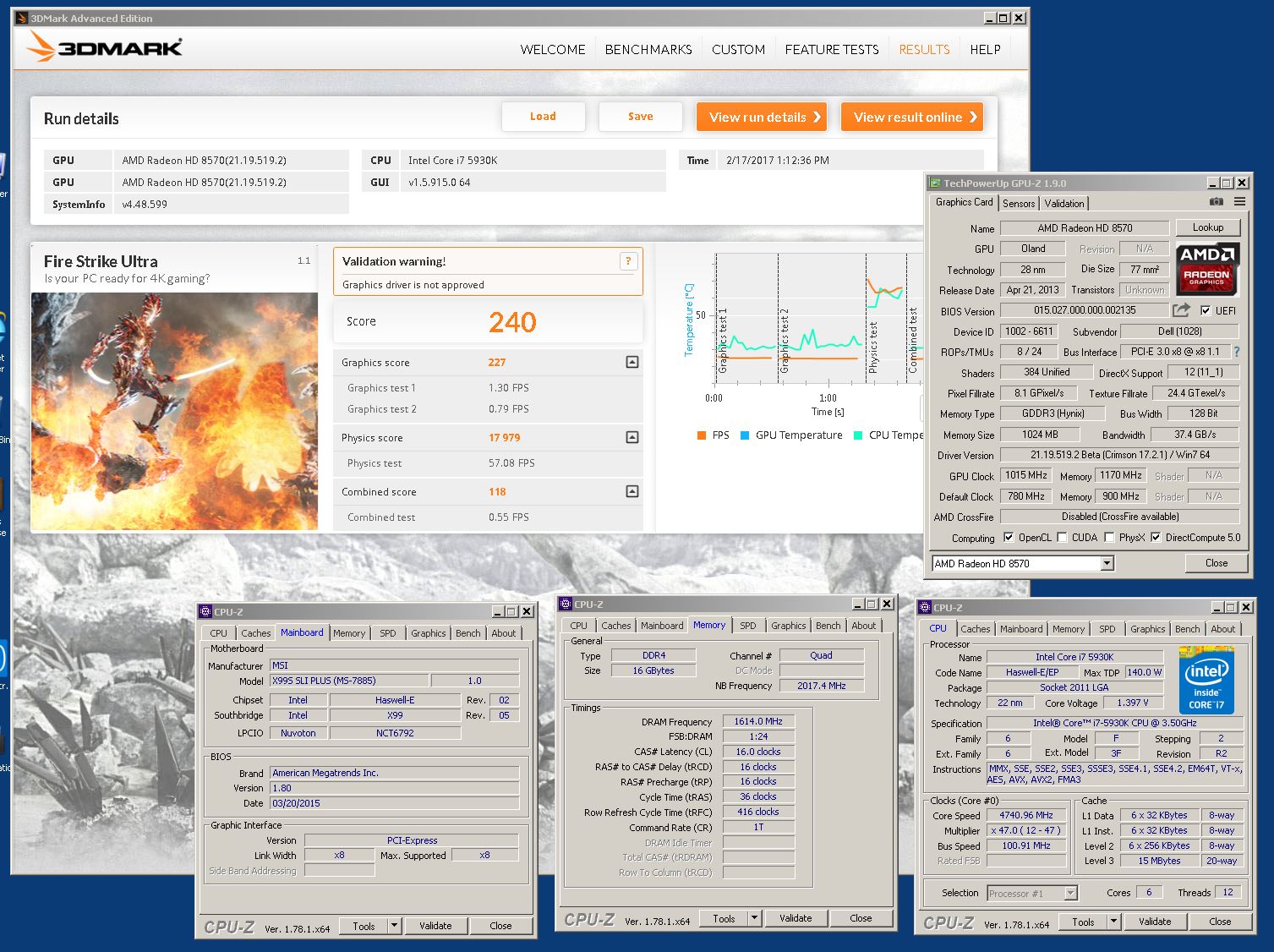Viewport: 1274px width, 952px height.
Task: Click BIOS version share/export icon in GPU-Z
Action: click(x=1181, y=310)
